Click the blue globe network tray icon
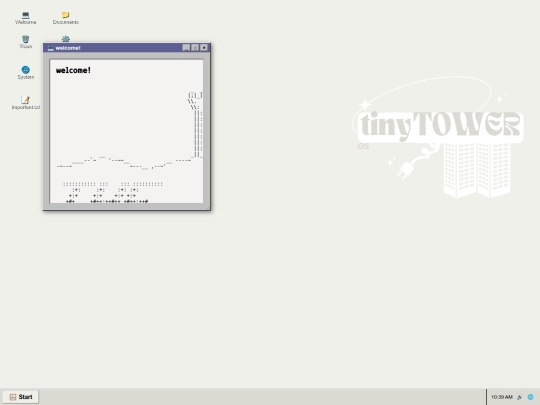540x405 pixels. tap(530, 397)
